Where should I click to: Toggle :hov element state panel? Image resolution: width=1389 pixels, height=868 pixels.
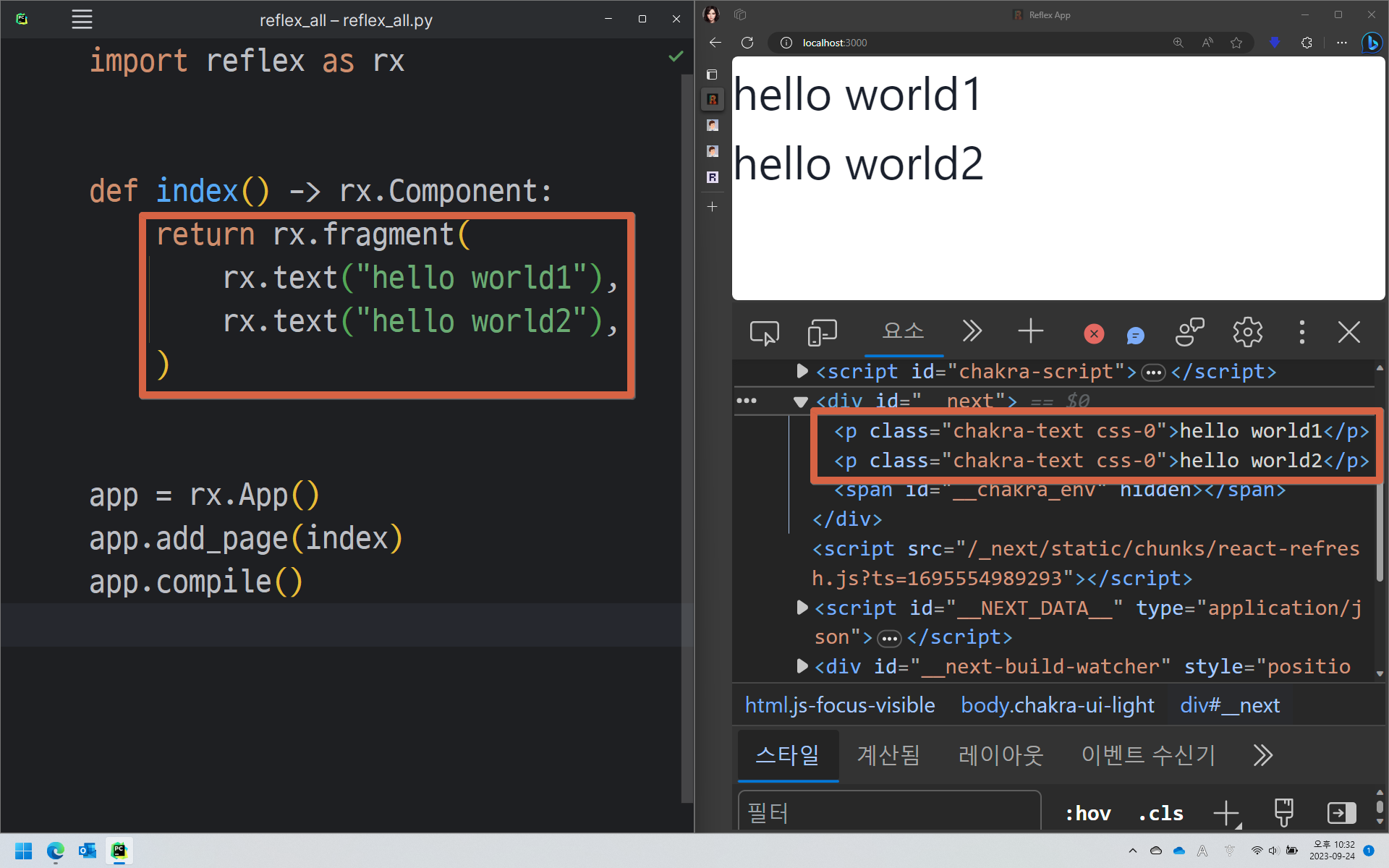coord(1088,813)
